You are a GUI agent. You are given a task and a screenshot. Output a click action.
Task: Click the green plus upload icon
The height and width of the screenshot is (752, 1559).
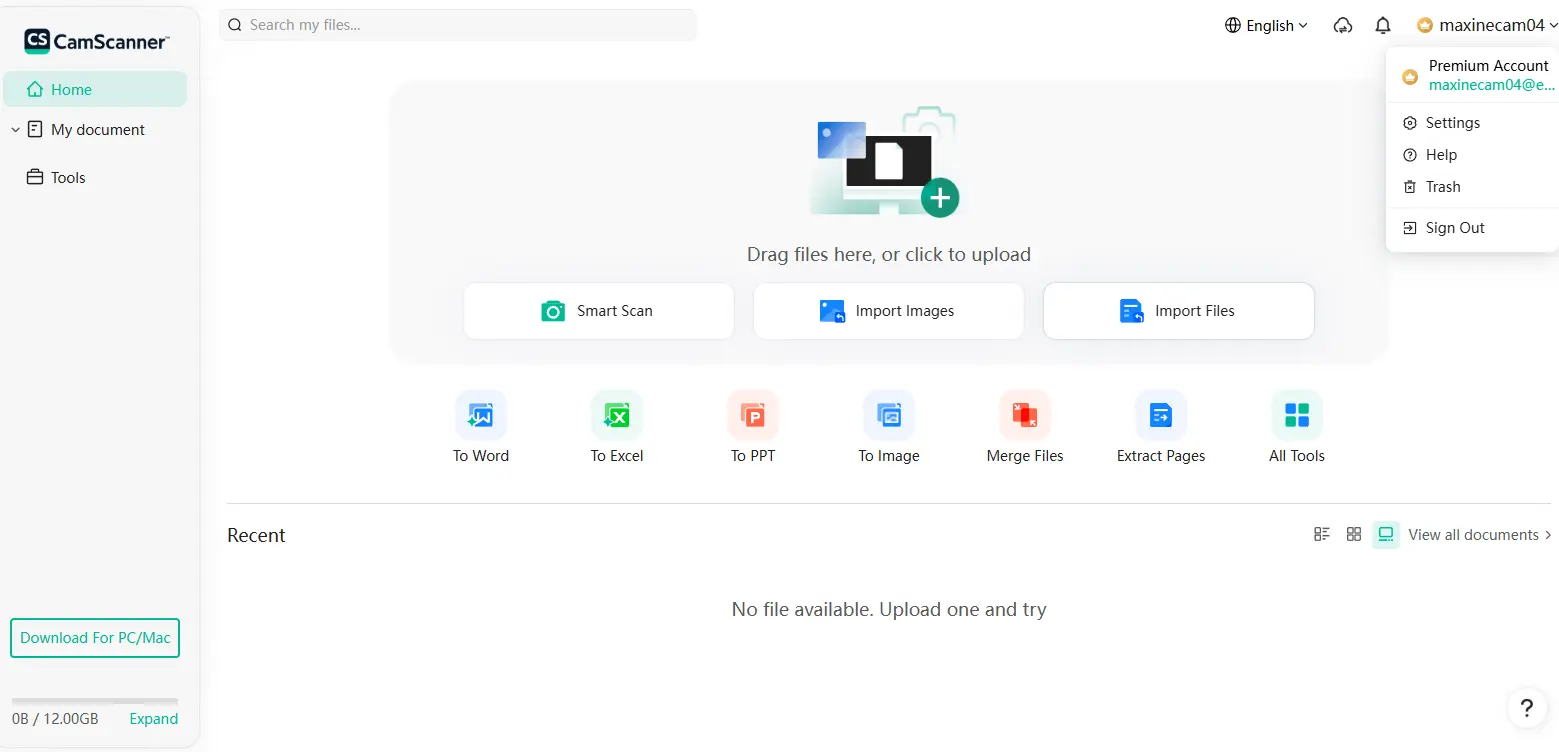click(x=939, y=198)
